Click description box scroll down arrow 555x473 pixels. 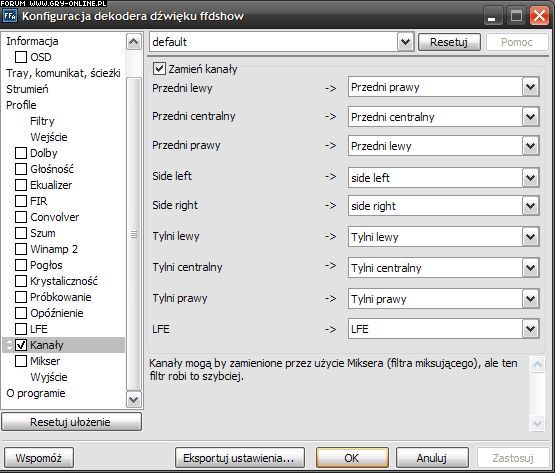click(x=537, y=423)
